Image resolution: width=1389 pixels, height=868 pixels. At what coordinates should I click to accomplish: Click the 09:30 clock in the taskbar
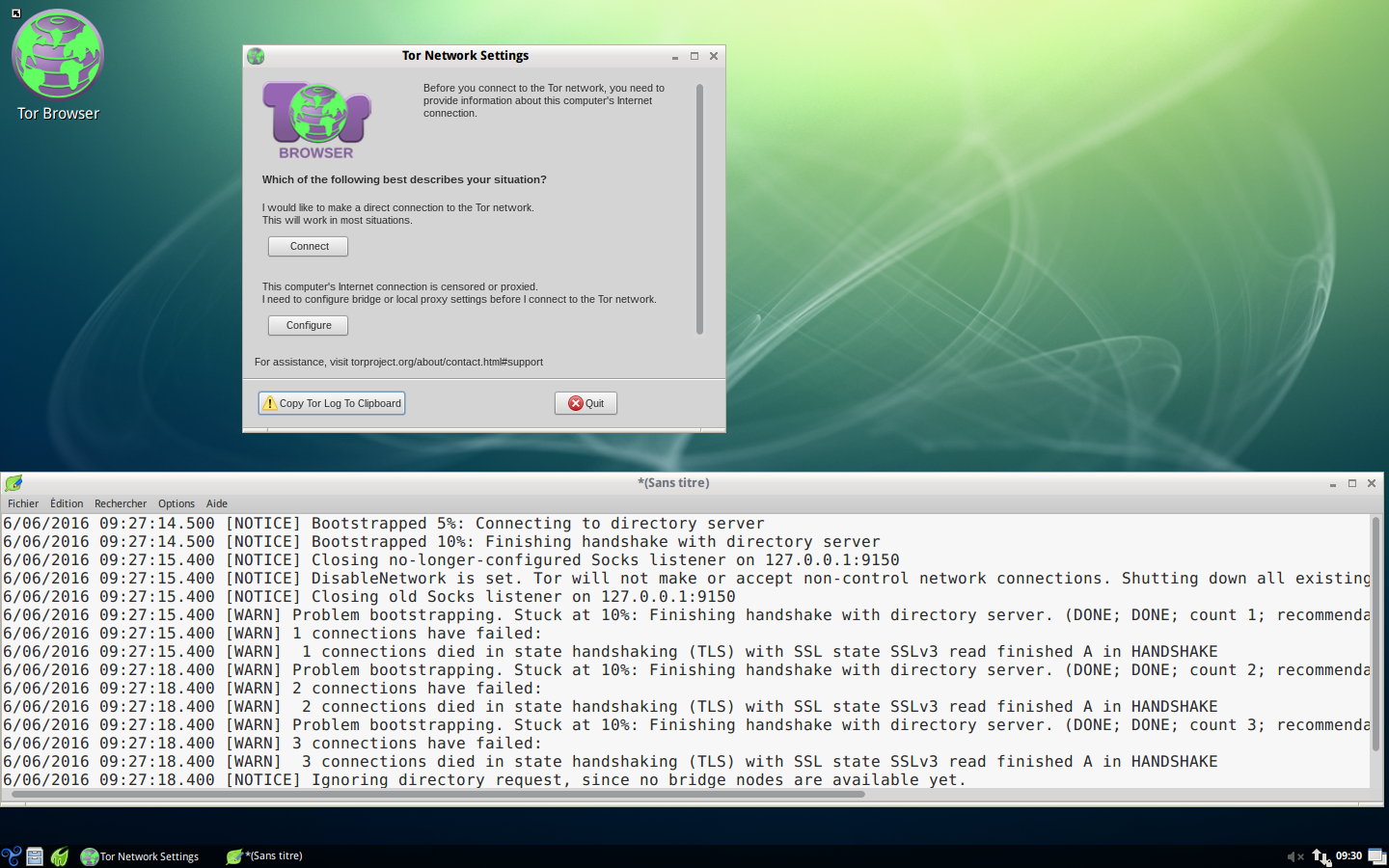click(x=1348, y=856)
